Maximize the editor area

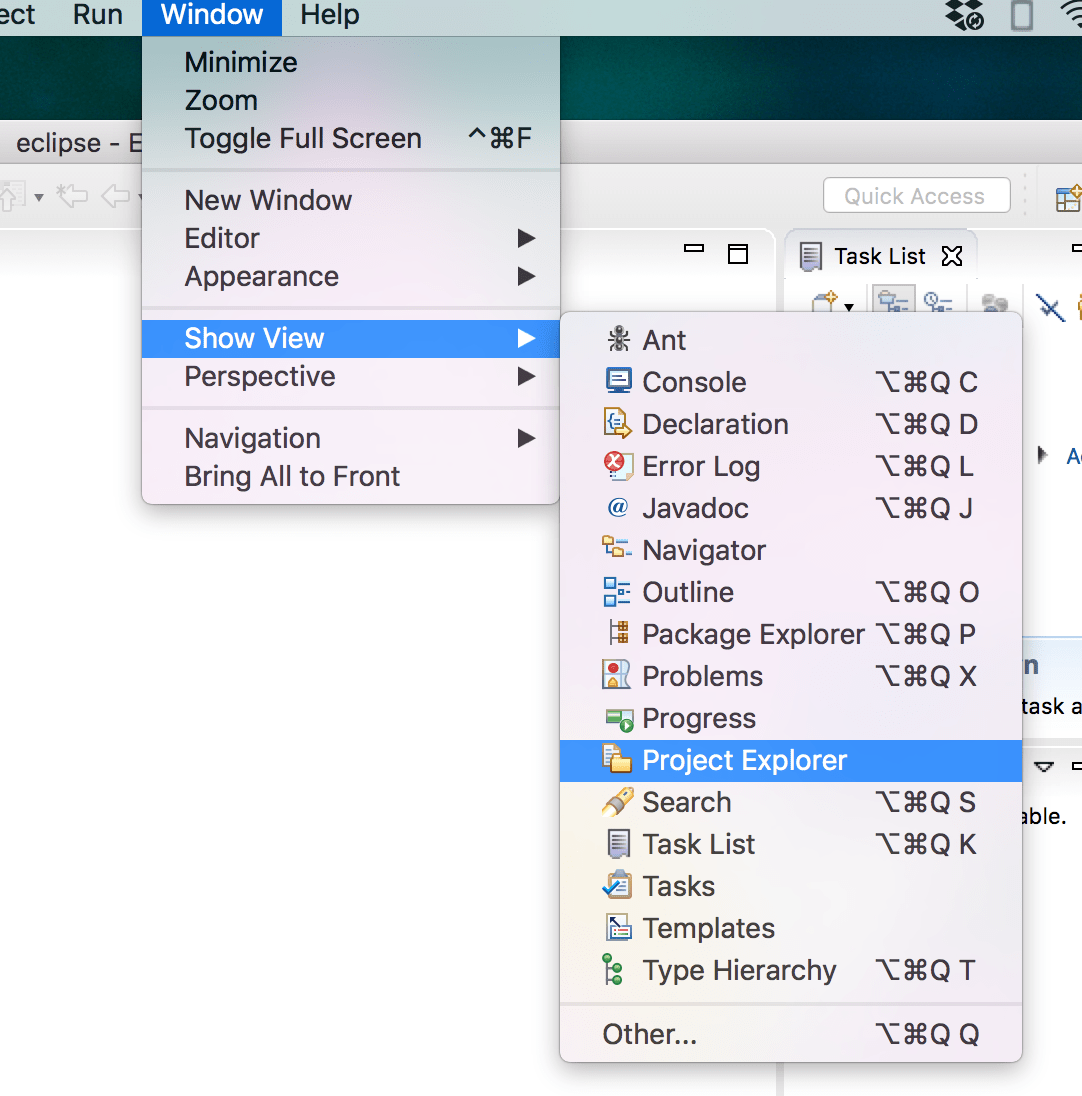pyautogui.click(x=738, y=254)
